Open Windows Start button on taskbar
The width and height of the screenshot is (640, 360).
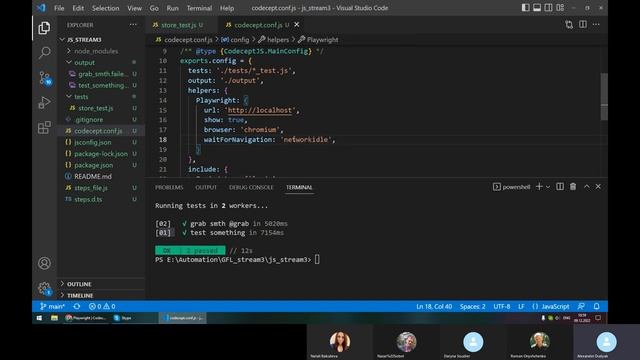[39, 318]
